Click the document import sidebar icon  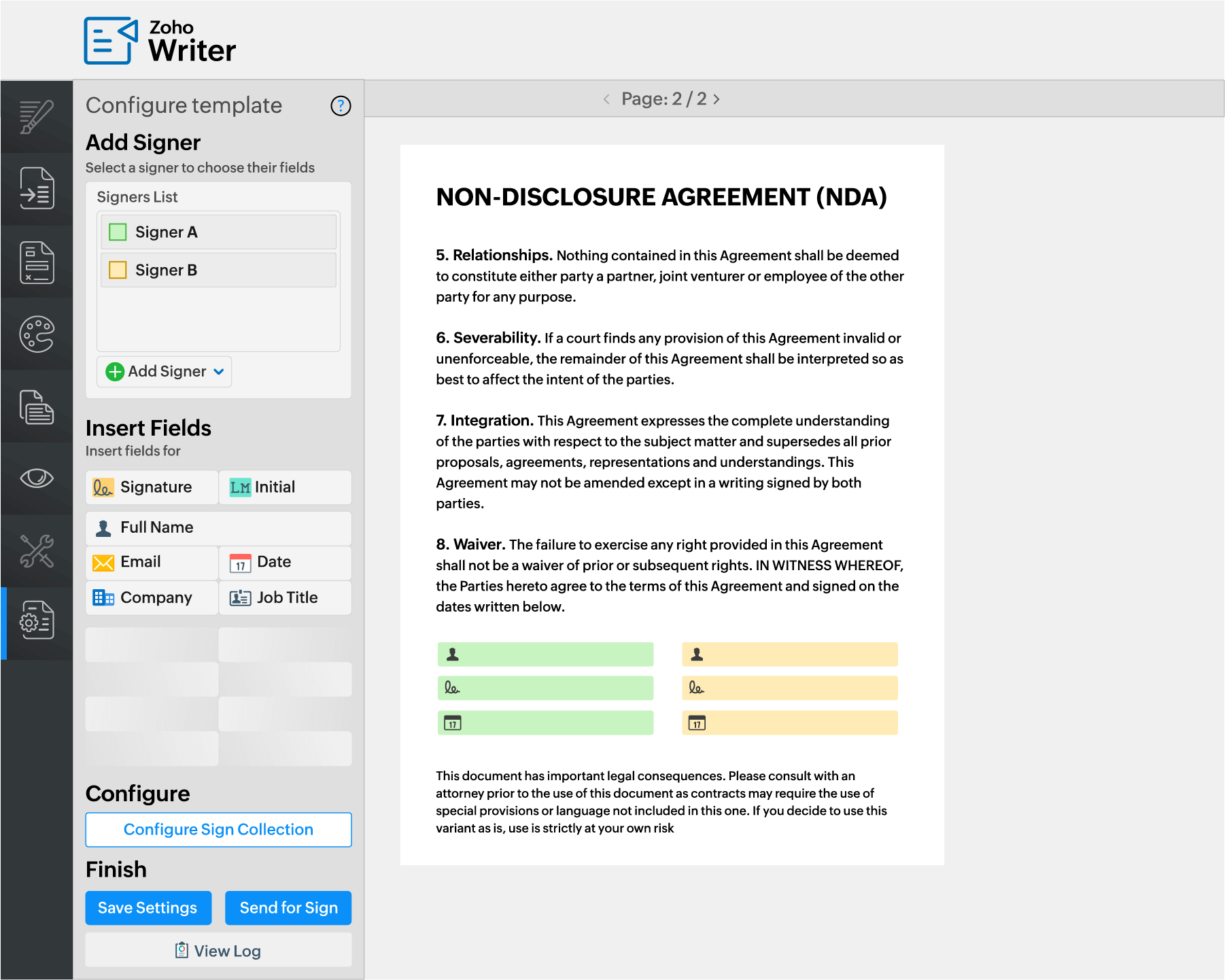37,189
